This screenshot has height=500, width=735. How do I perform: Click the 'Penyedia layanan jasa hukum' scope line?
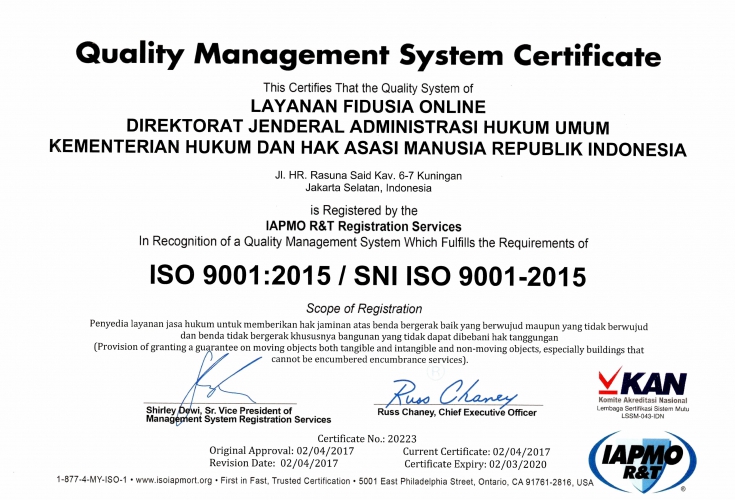(368, 325)
